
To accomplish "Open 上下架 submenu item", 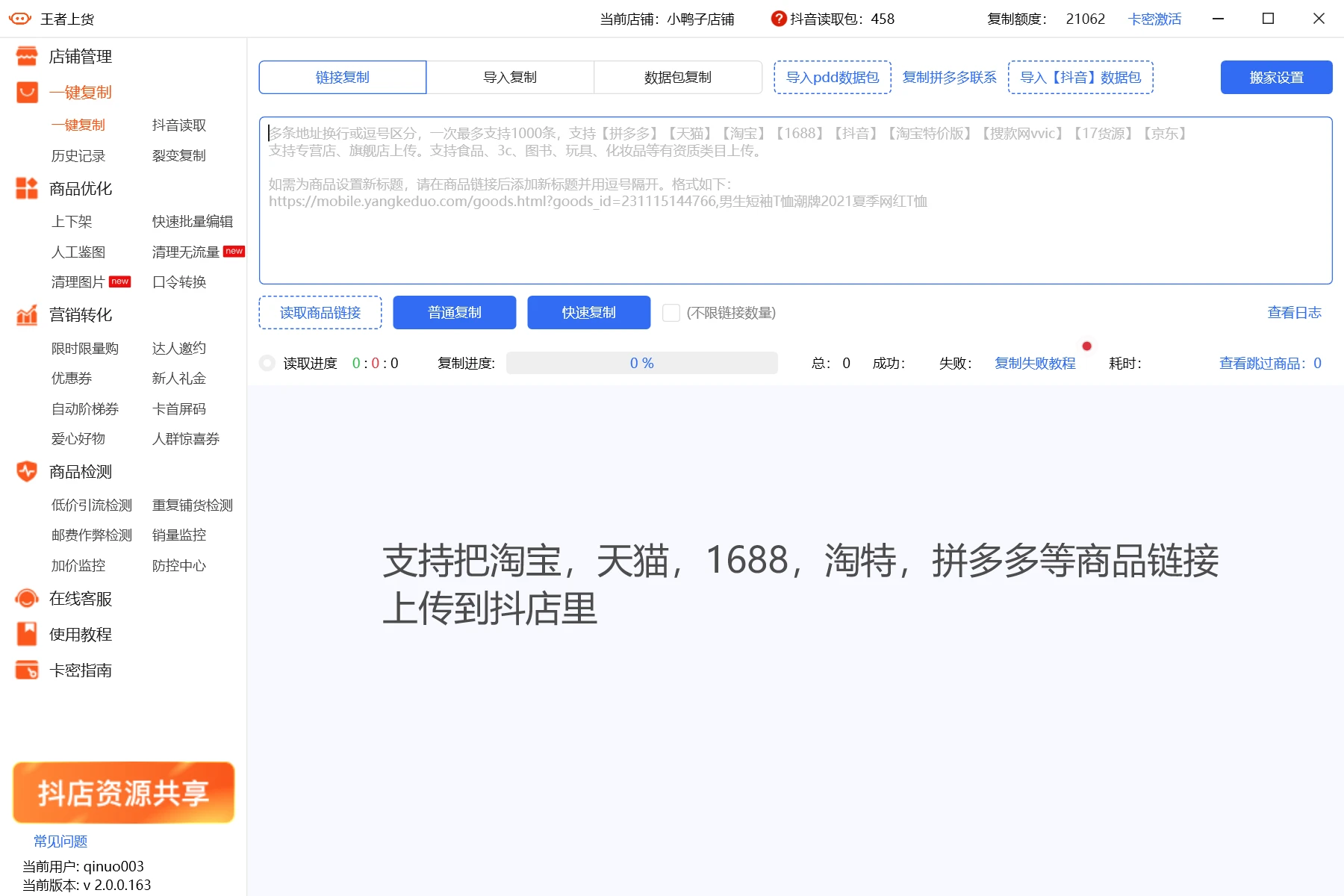I will [x=72, y=221].
